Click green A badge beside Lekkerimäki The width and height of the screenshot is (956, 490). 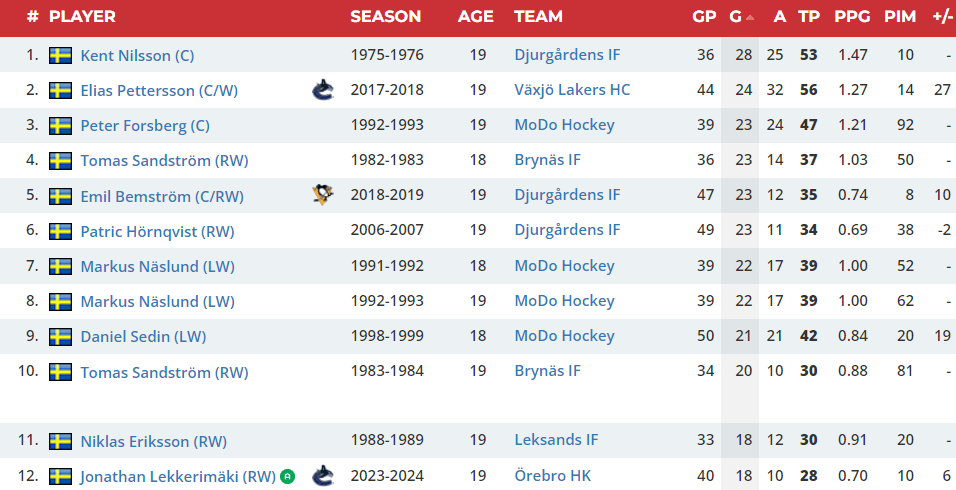pos(287,476)
